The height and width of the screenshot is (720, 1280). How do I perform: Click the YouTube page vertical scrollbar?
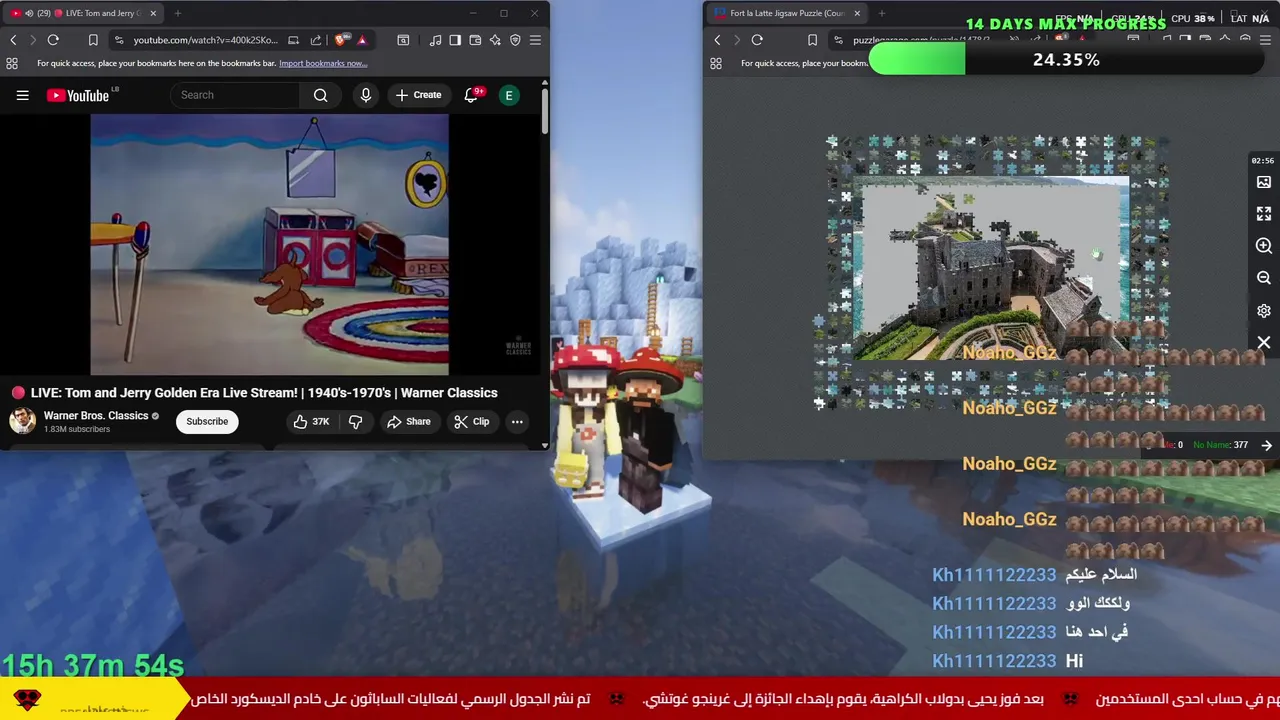(x=545, y=110)
